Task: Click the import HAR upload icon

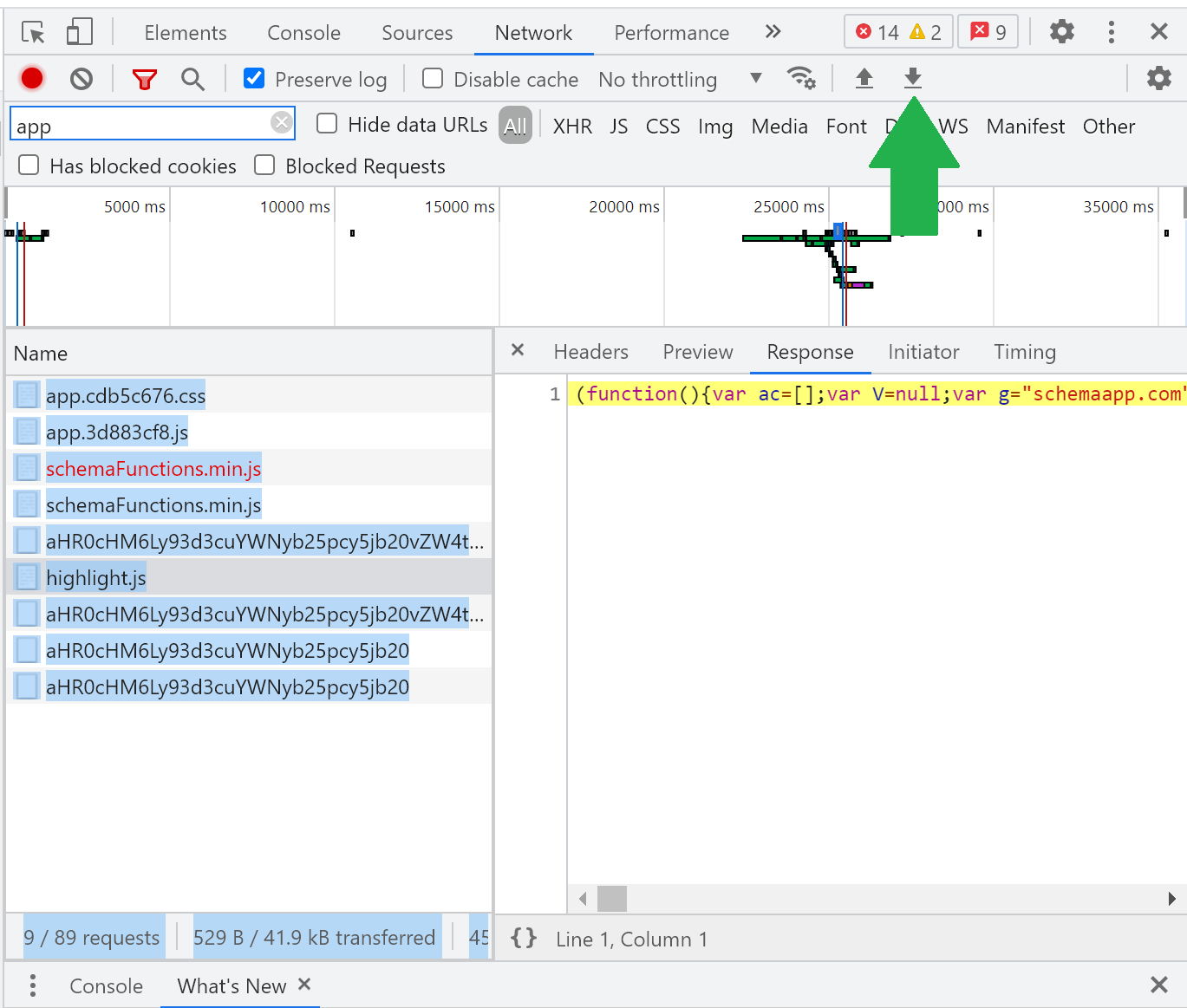Action: tap(864, 78)
